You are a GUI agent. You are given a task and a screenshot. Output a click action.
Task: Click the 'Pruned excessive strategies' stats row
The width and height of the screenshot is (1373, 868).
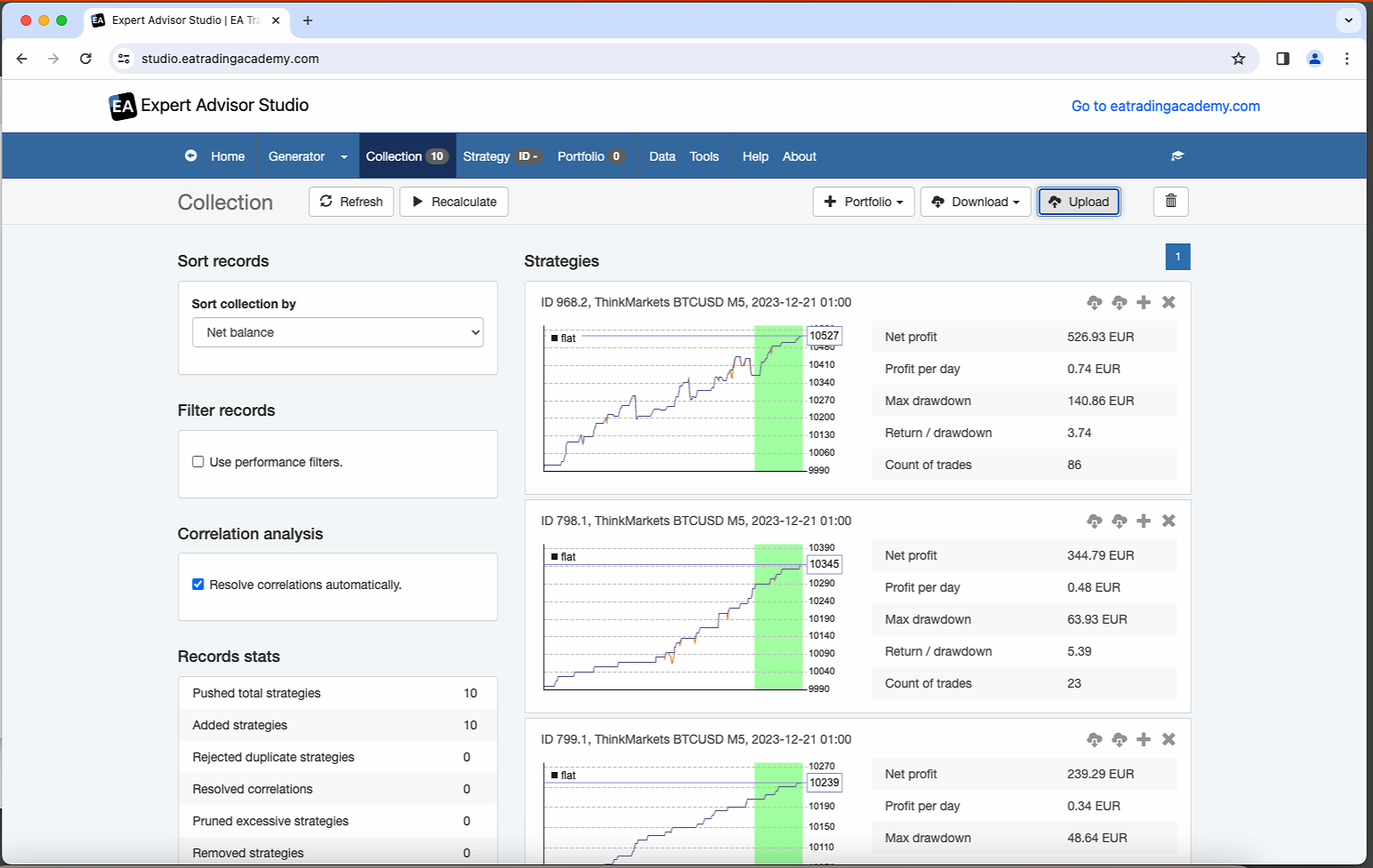[338, 821]
